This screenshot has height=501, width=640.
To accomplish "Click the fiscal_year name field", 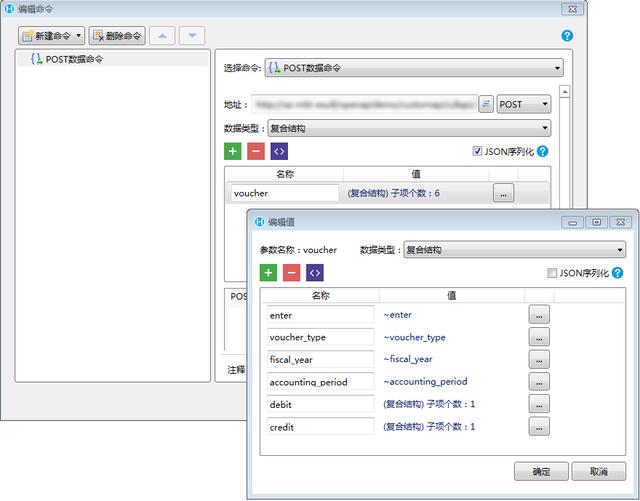I will (320, 360).
